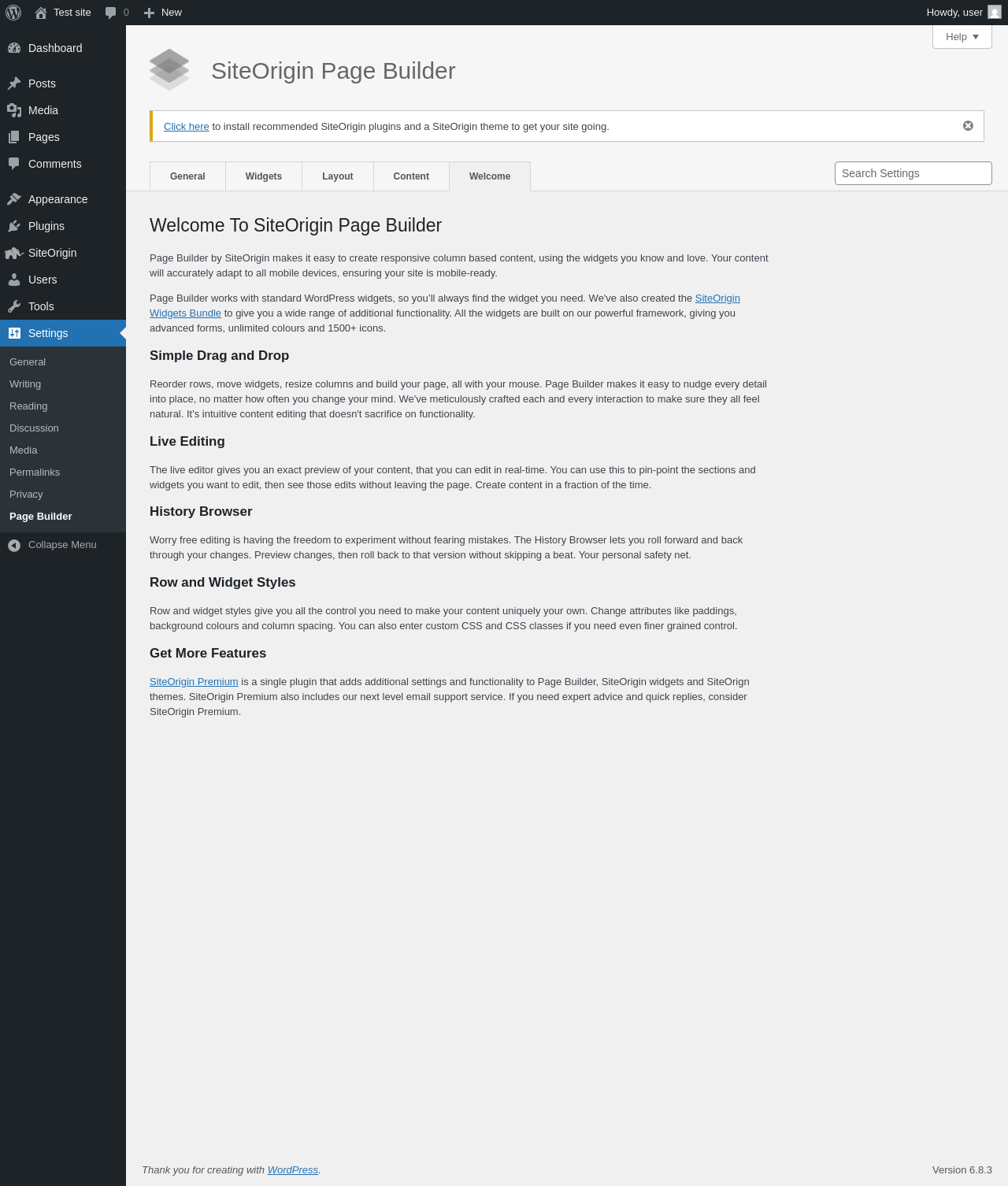1008x1186 pixels.
Task: Switch to the Layout tab
Action: [338, 176]
